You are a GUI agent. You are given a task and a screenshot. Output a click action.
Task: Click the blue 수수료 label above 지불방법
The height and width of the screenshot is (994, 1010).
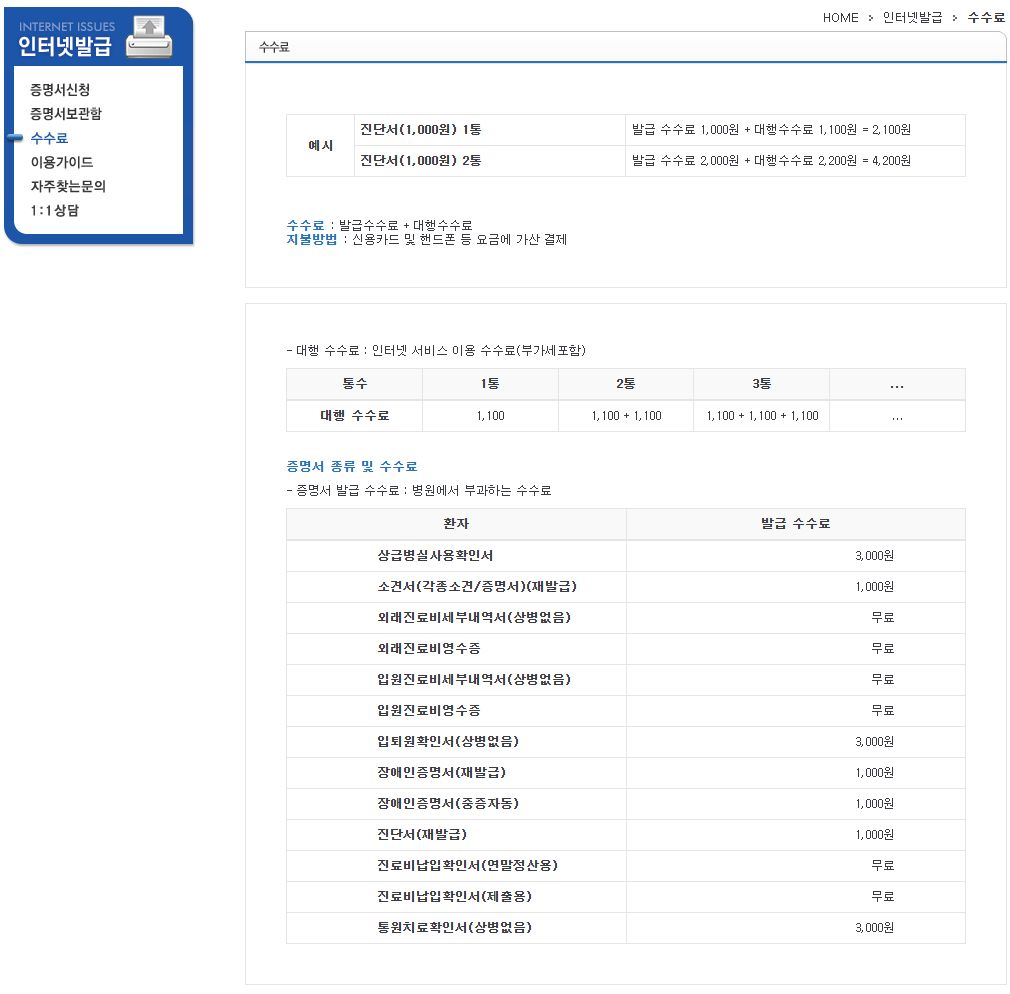(x=305, y=225)
